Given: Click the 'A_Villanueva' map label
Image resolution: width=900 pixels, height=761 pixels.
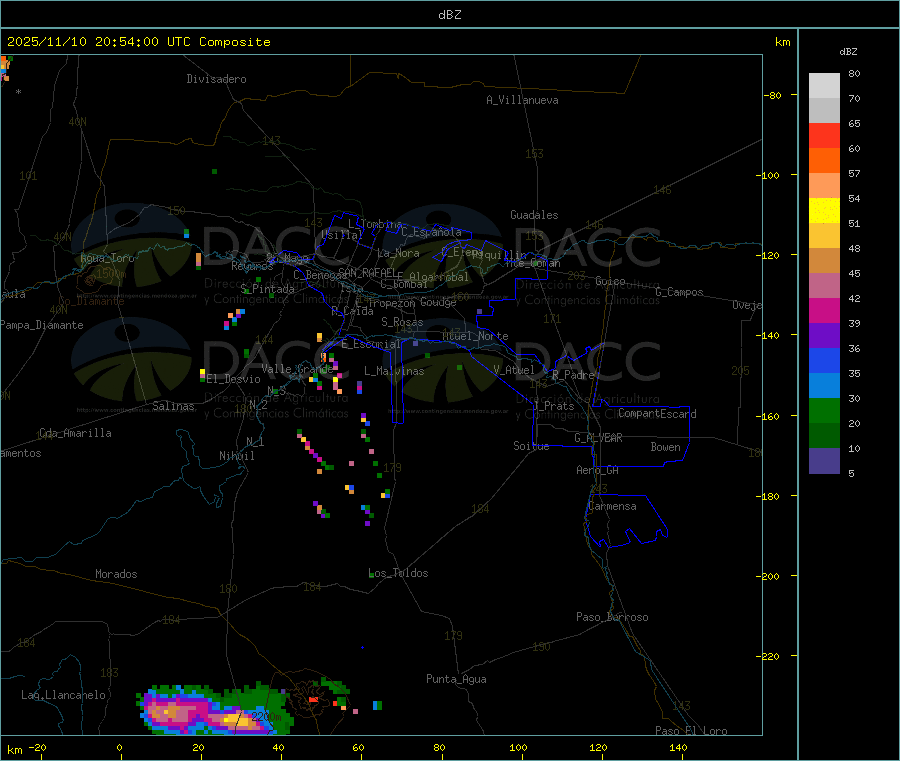Looking at the screenshot, I should [x=522, y=100].
